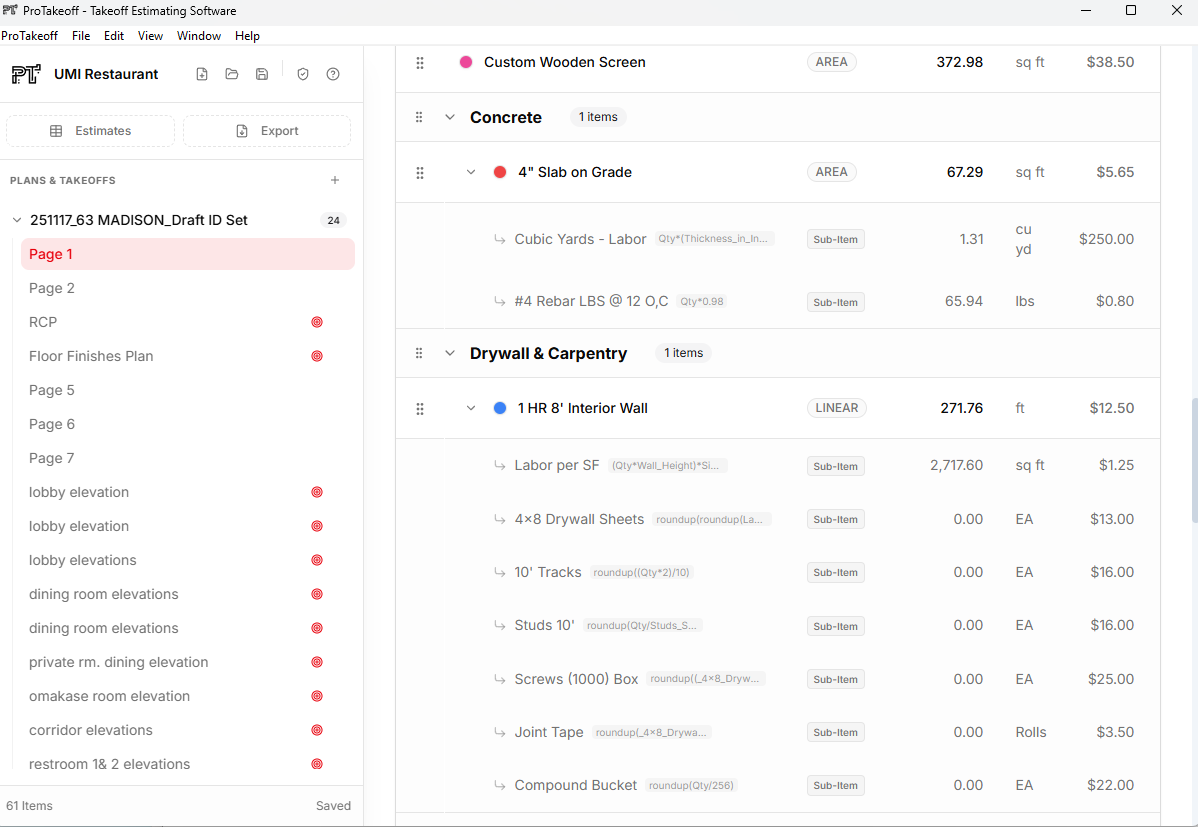
Task: Click the 2,717.60 quantity of Labor per SF
Action: [x=957, y=465]
